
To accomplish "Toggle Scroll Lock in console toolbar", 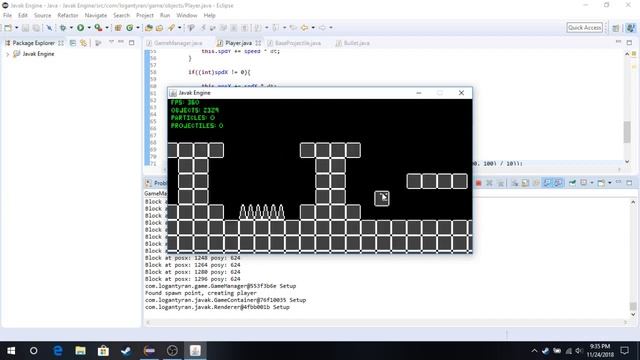I will point(525,183).
